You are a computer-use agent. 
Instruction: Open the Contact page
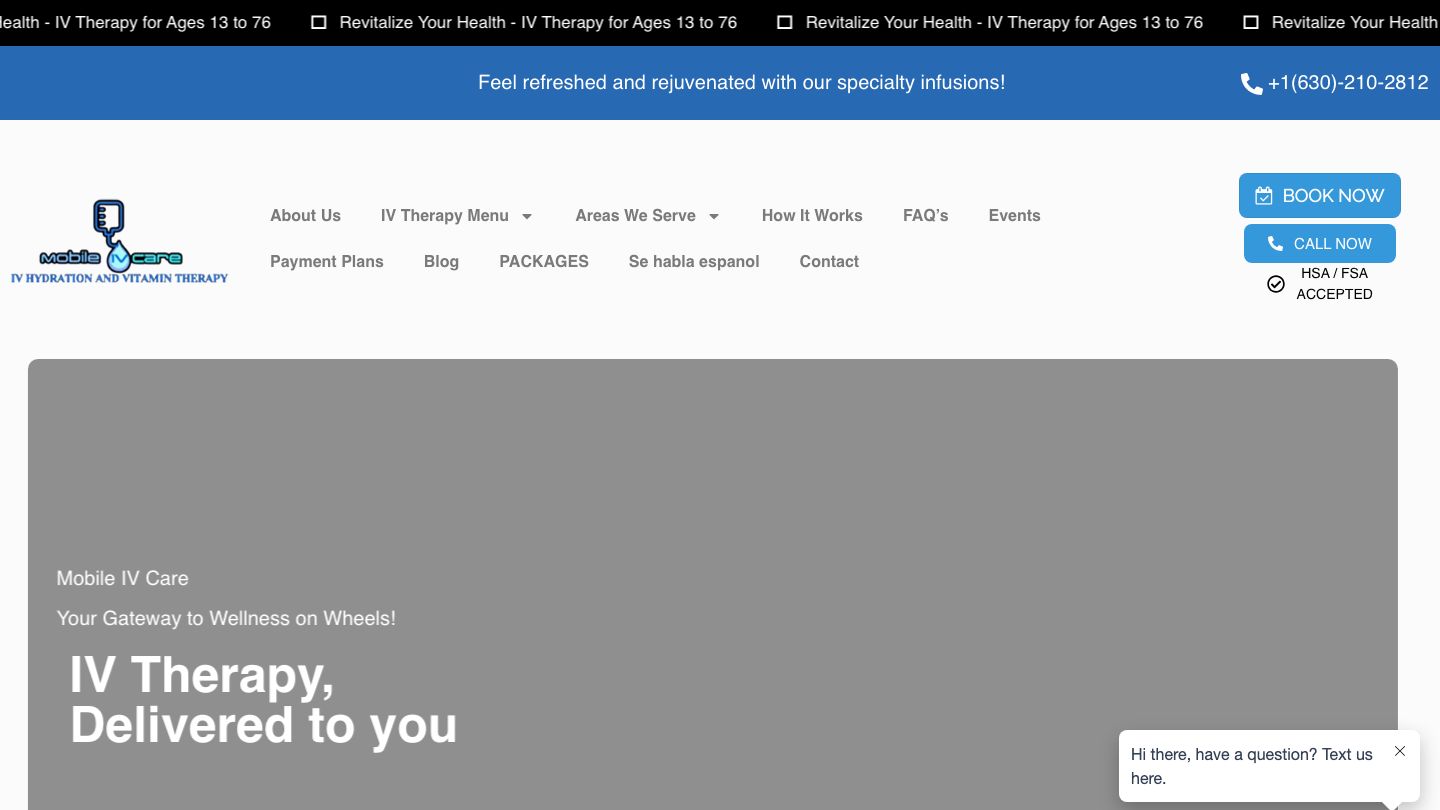[x=828, y=261]
